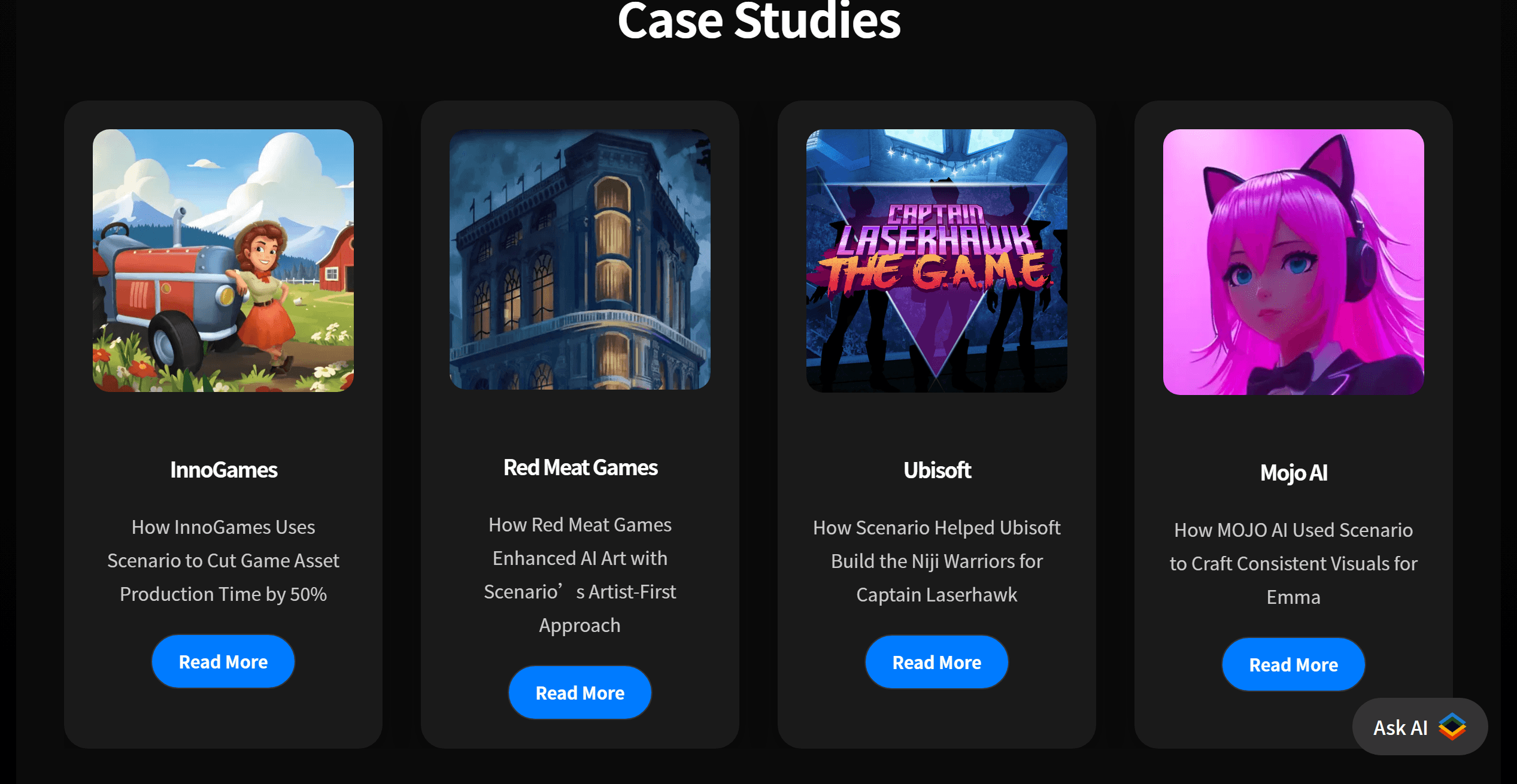Click the Mojo AI card title
Image resolution: width=1517 pixels, height=784 pixels.
1294,473
